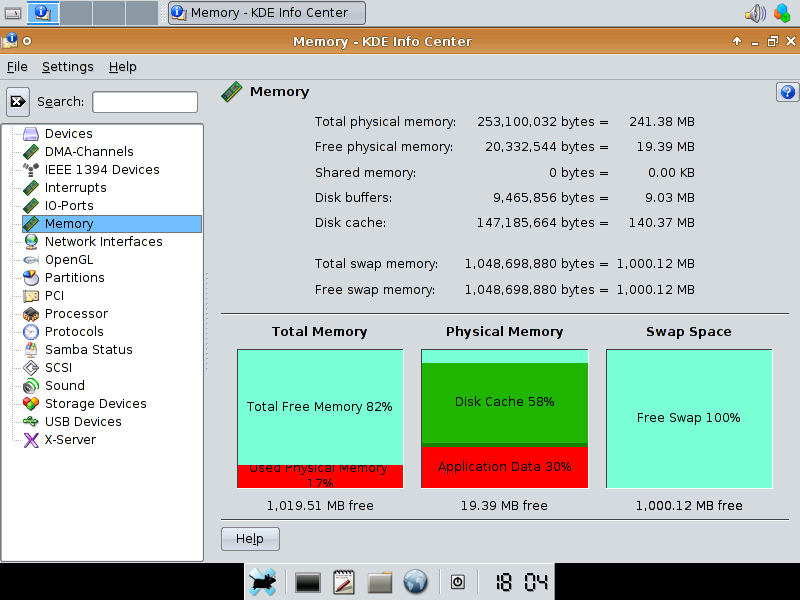The height and width of the screenshot is (600, 800).
Task: Click the Help button below the charts
Action: [x=250, y=539]
